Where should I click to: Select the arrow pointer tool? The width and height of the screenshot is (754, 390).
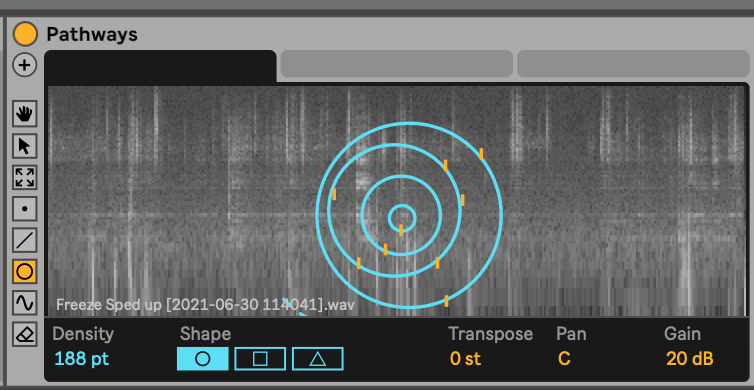25,146
